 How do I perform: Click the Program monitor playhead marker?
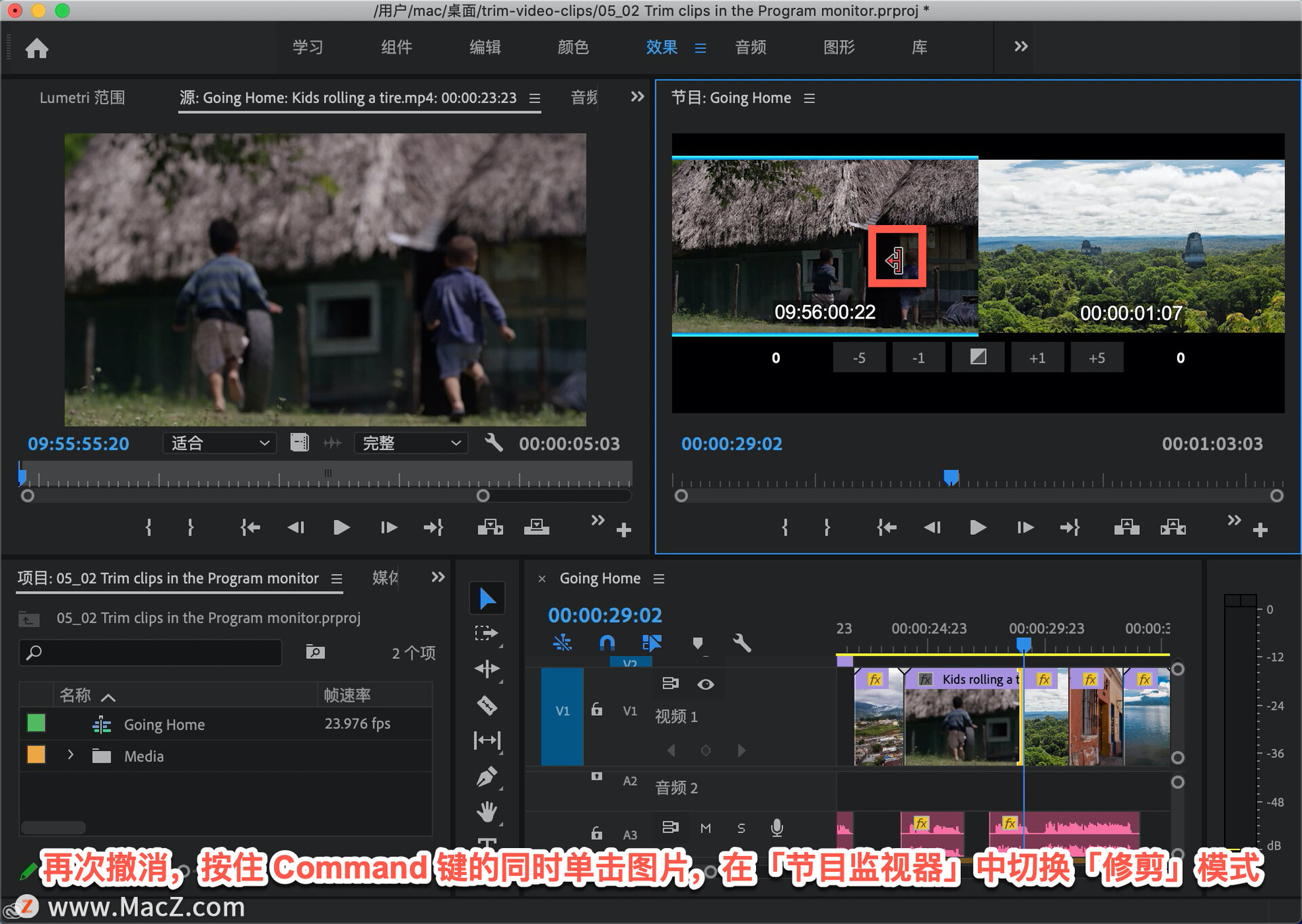[951, 477]
